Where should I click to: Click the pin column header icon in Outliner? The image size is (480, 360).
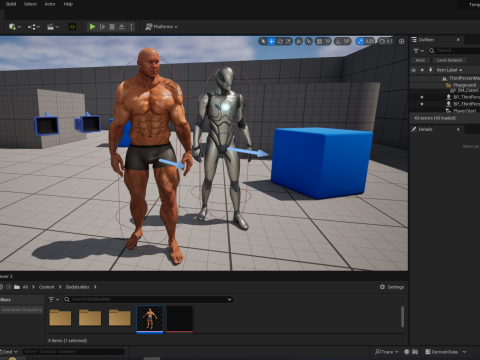point(430,70)
